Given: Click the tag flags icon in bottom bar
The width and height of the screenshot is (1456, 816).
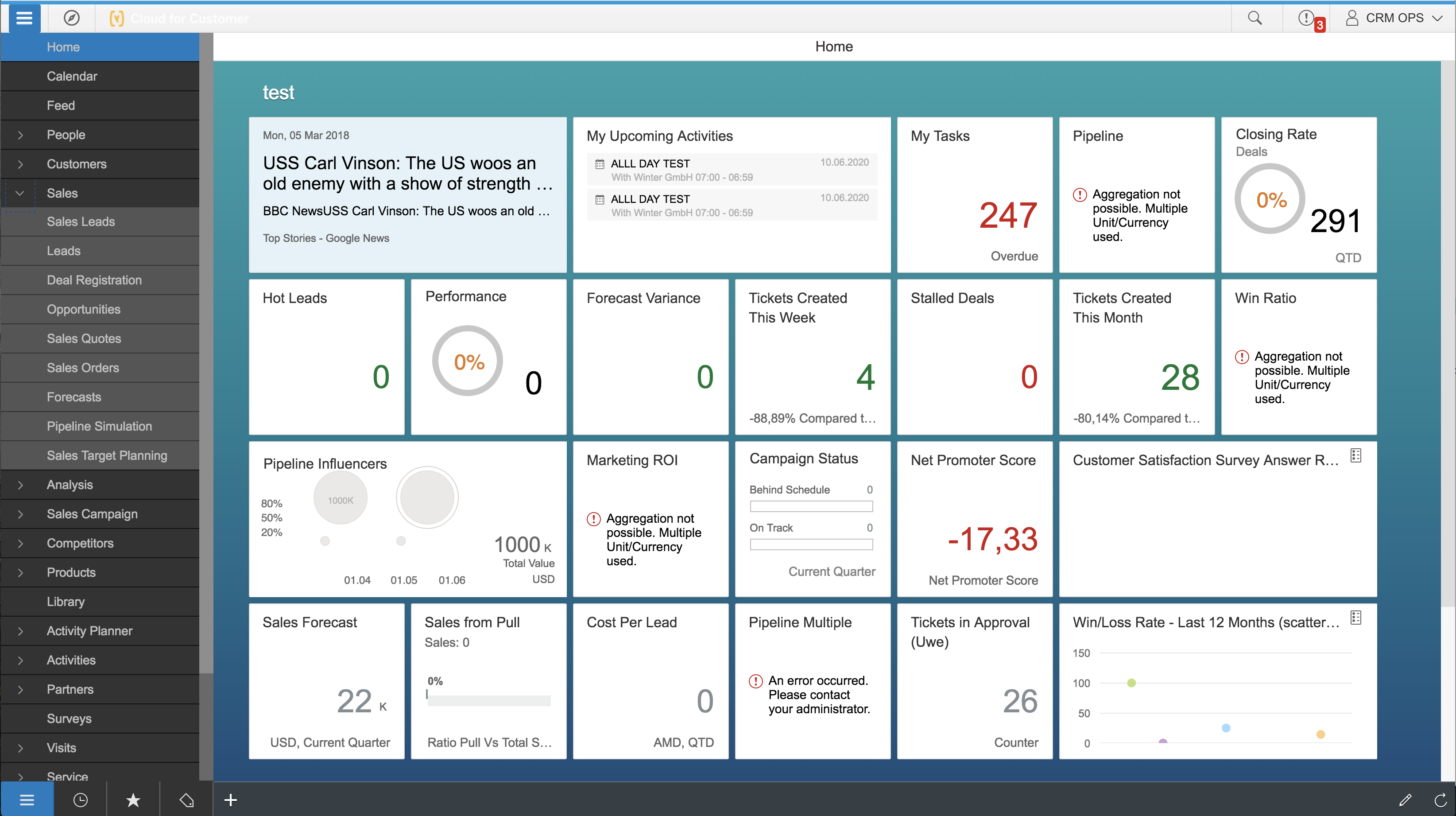Looking at the screenshot, I should pyautogui.click(x=186, y=800).
